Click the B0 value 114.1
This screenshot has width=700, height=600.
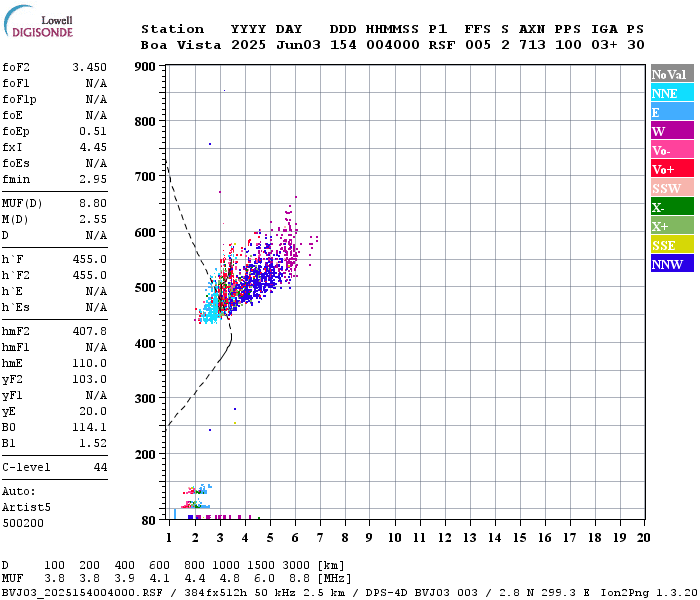[89, 428]
